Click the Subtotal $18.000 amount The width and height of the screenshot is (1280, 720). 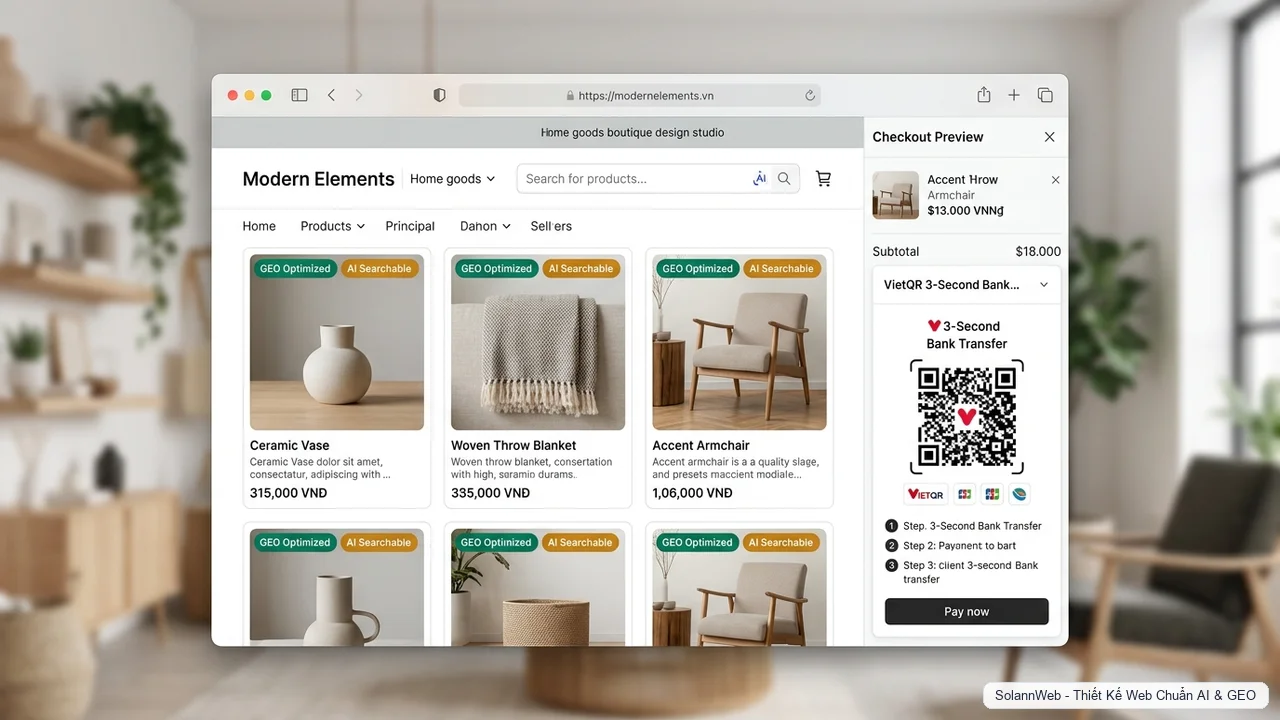point(1038,252)
